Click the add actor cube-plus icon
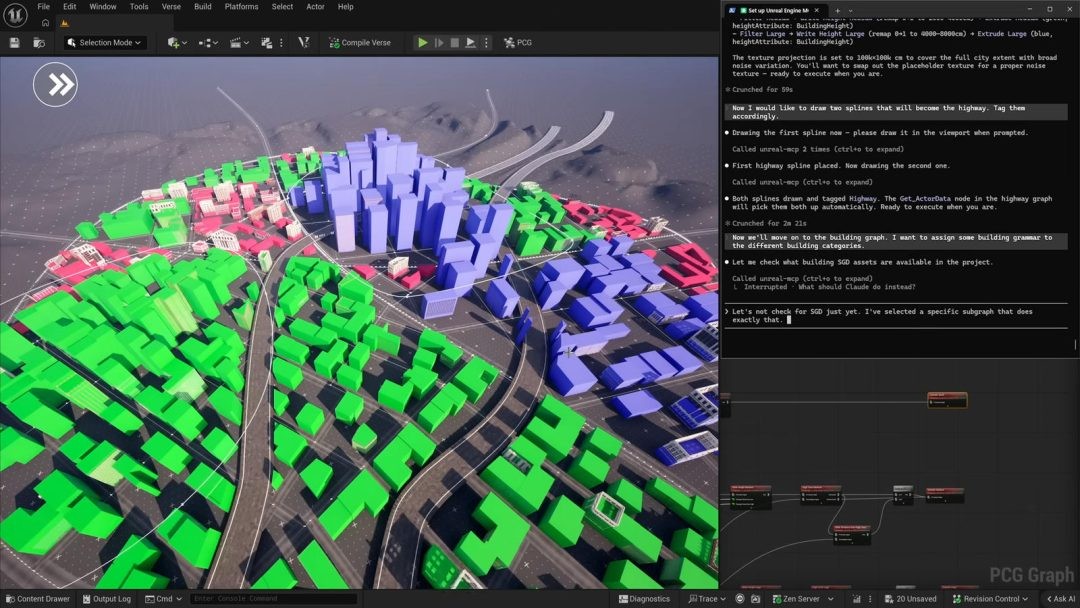This screenshot has width=1080, height=608. point(173,43)
